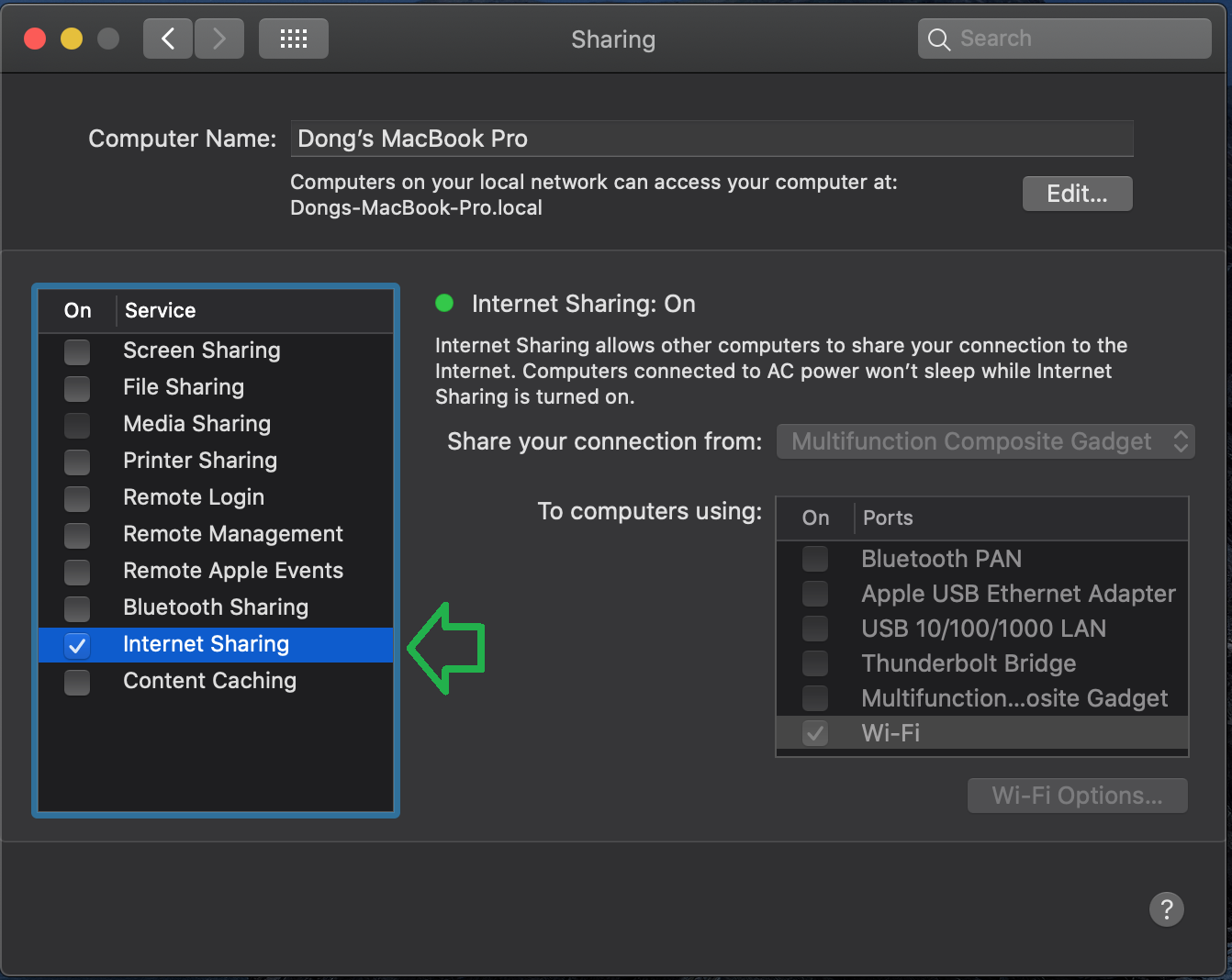1232x980 pixels.
Task: Select Remote Management service row
Action: click(x=216, y=534)
